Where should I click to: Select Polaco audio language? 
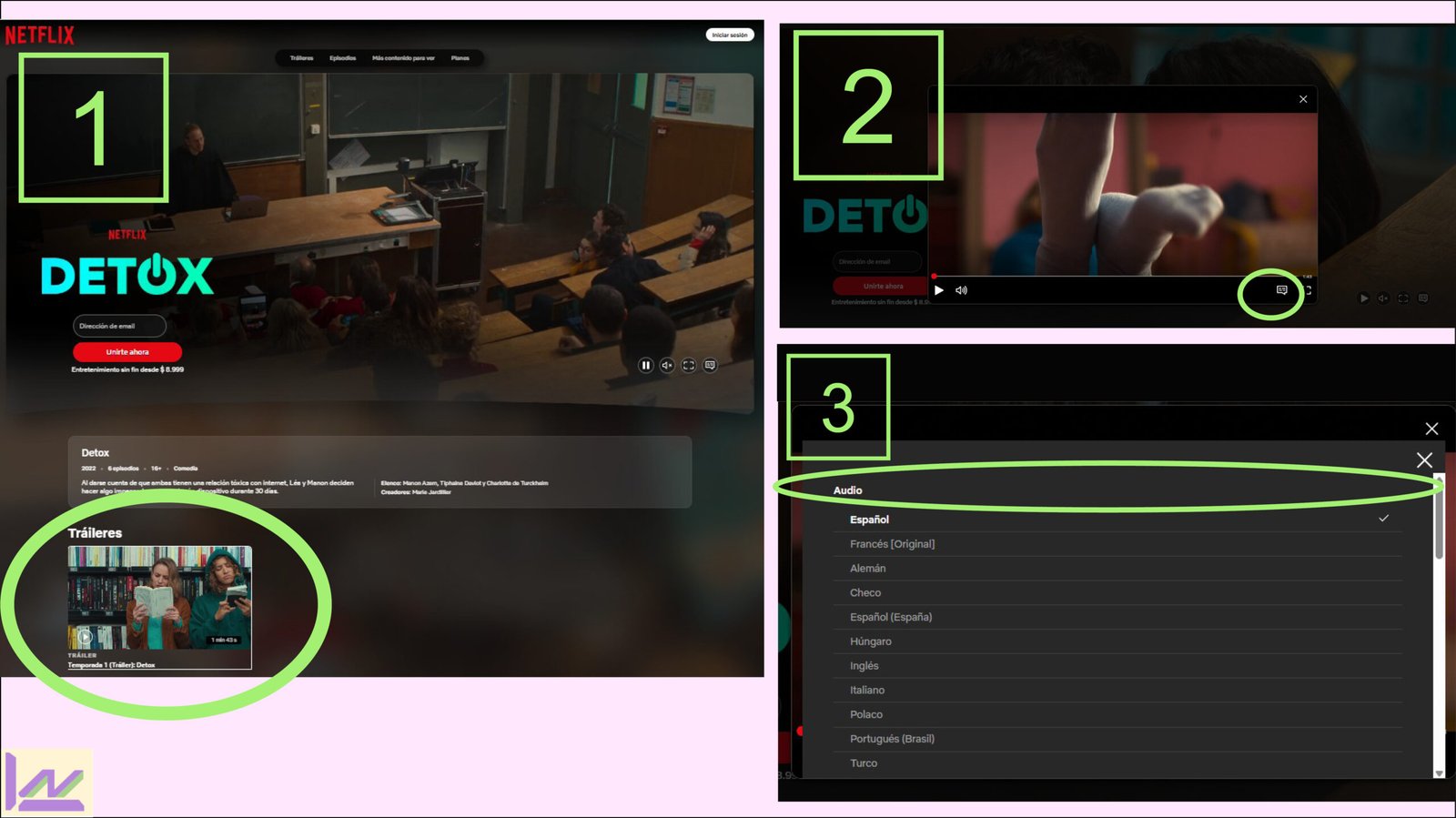[1118, 715]
